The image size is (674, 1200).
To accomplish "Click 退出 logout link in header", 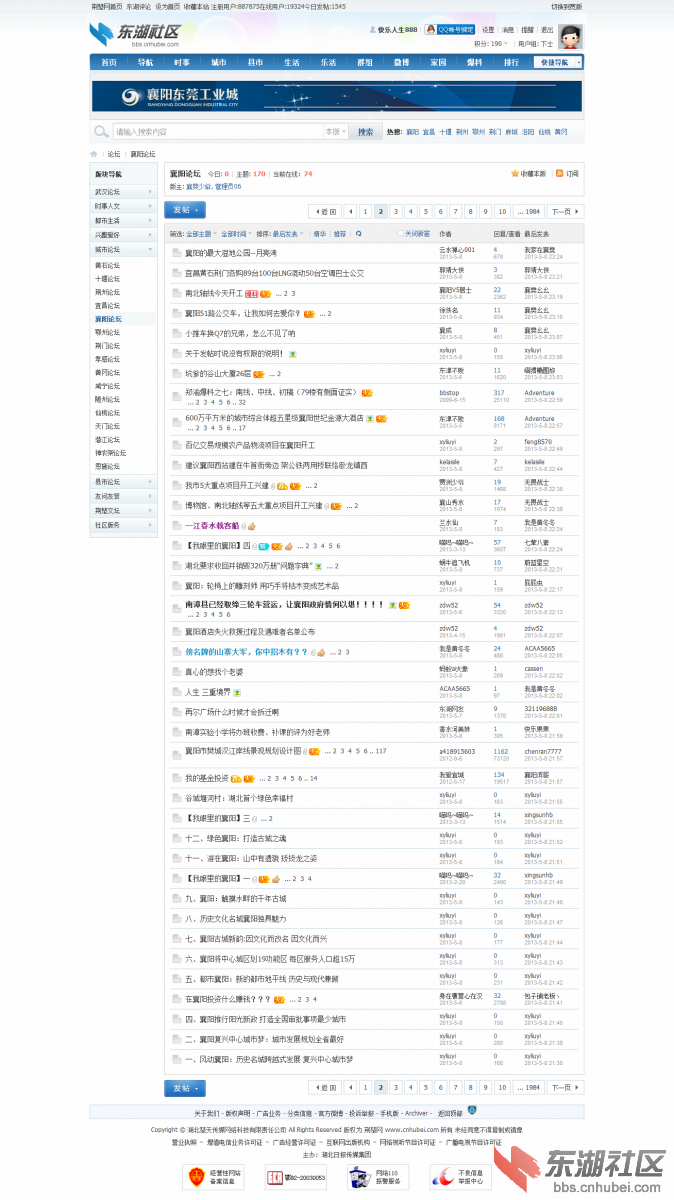I will 547,30.
